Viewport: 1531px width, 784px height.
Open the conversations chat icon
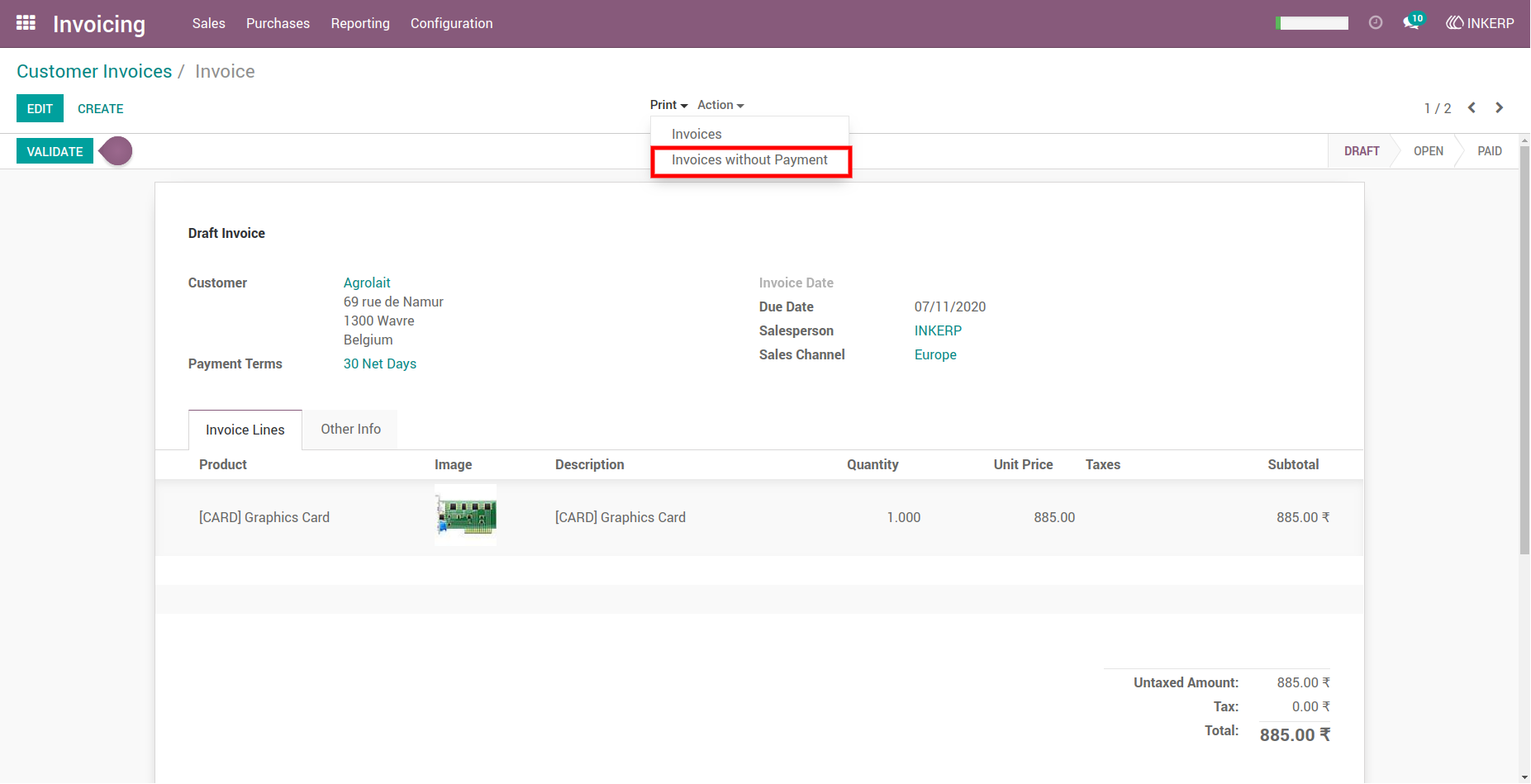pos(1413,22)
